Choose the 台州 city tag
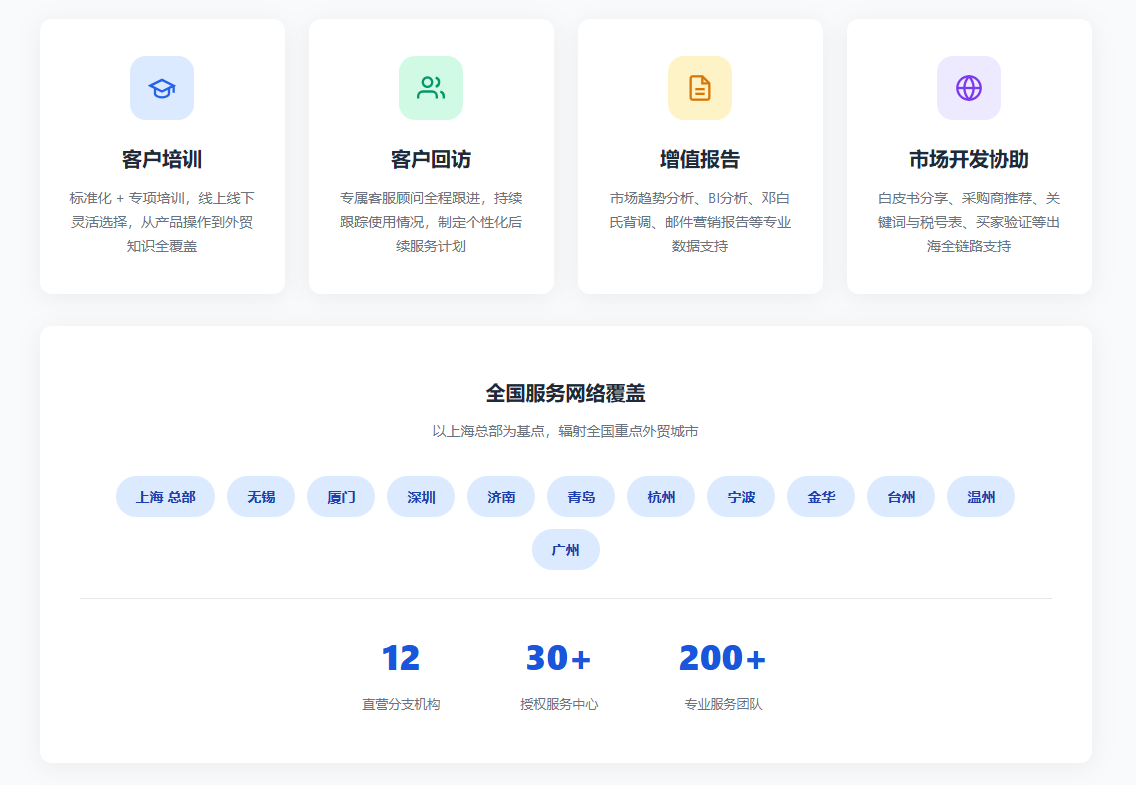This screenshot has height=785, width=1136. coord(901,497)
